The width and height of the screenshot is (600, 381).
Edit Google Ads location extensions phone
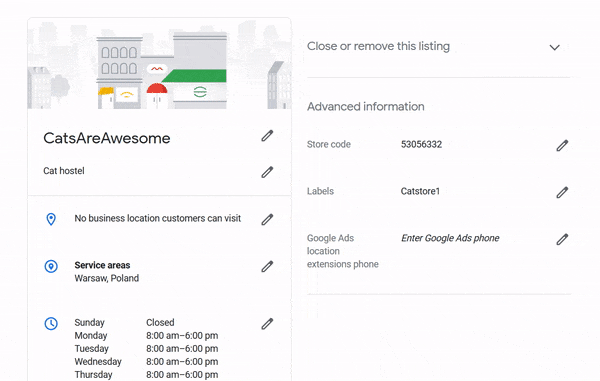coord(562,239)
